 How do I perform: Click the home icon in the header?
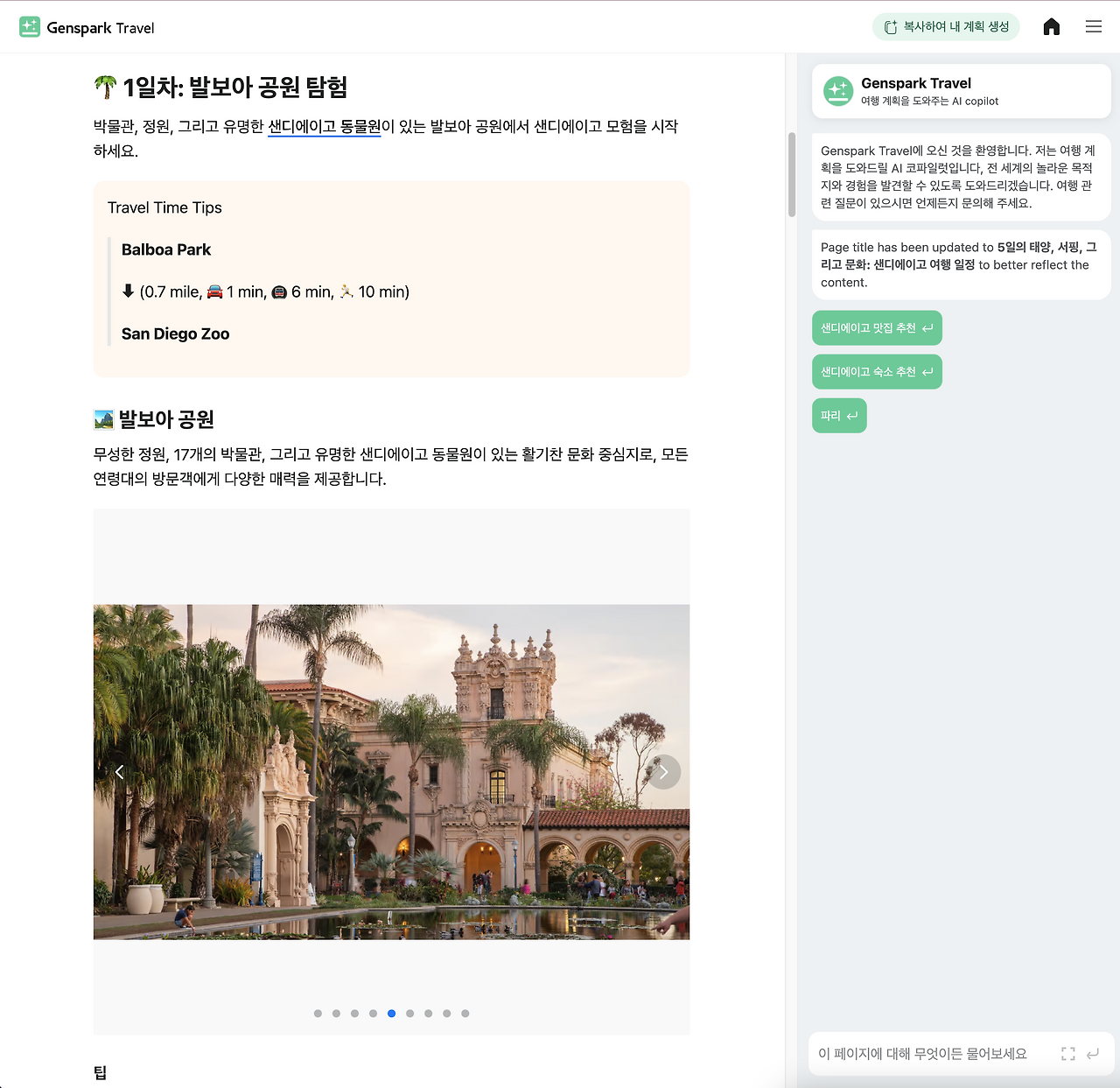(x=1051, y=26)
